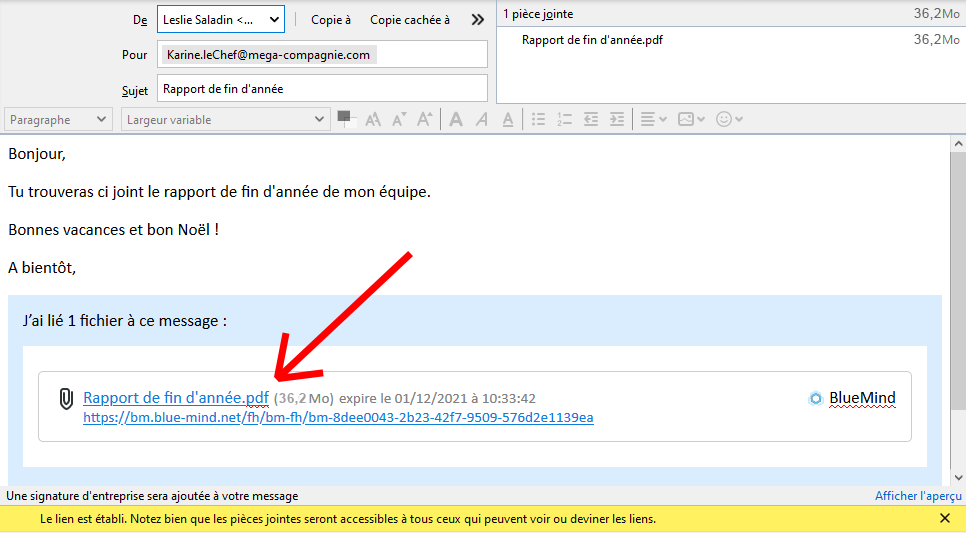Click the Copie cachée à button
966x533 pixels.
pyautogui.click(x=410, y=19)
